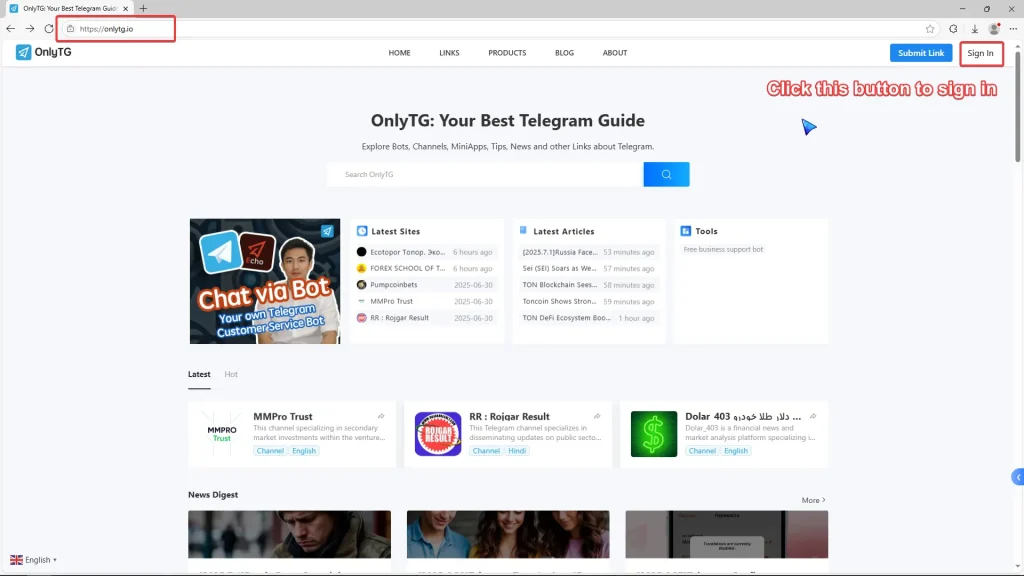Open News Digest thumbnail of smiling women
1024x576 pixels.
[x=508, y=534]
